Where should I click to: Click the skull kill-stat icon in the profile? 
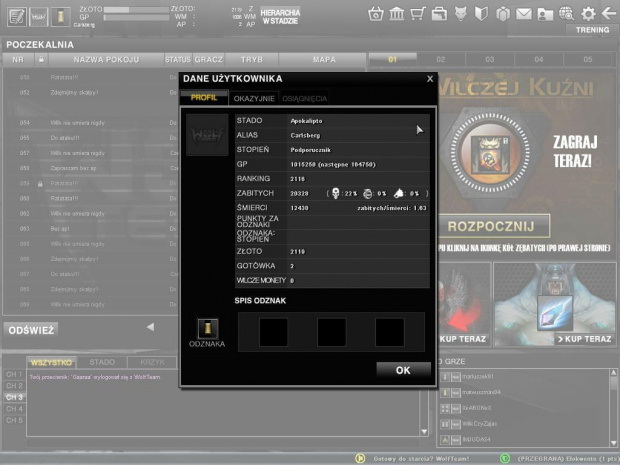click(x=335, y=193)
